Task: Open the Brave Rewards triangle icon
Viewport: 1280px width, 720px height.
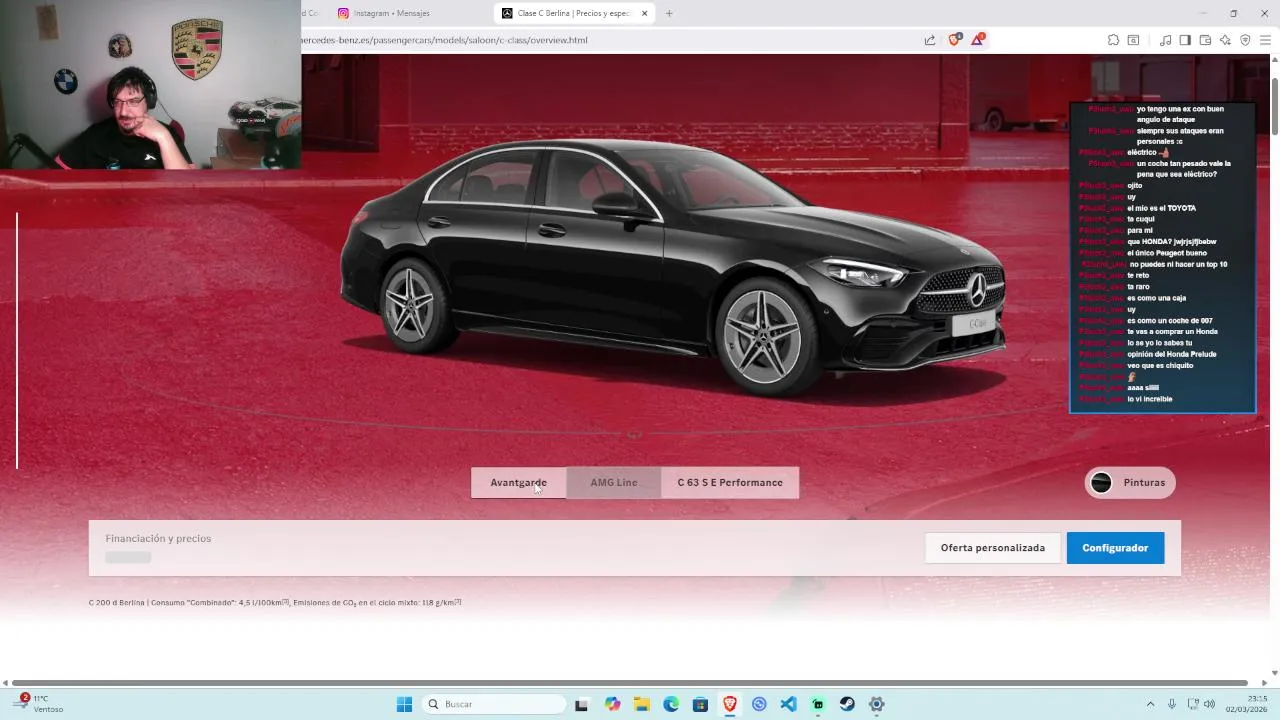Action: click(978, 40)
